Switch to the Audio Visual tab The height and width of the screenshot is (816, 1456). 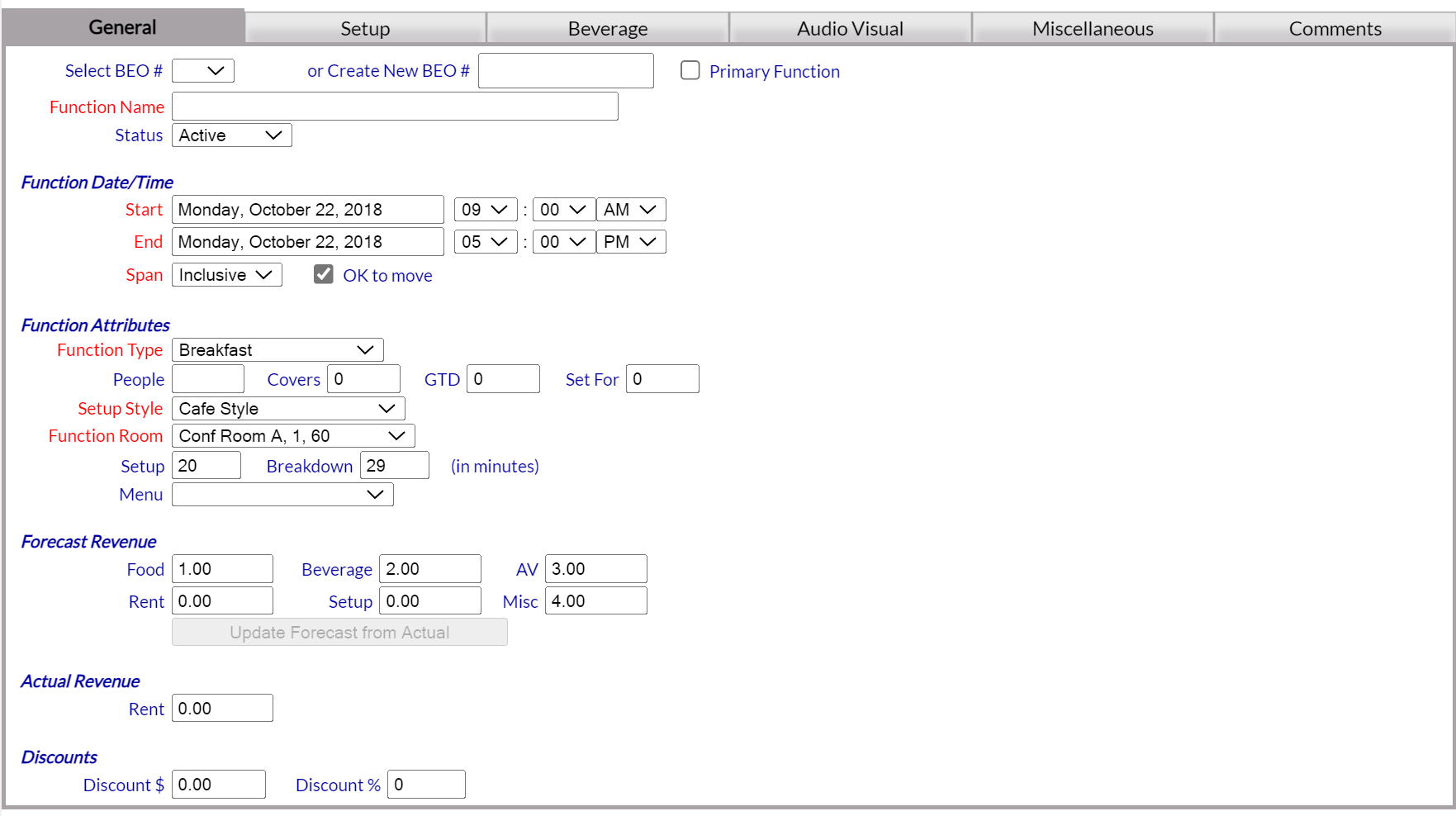click(849, 27)
